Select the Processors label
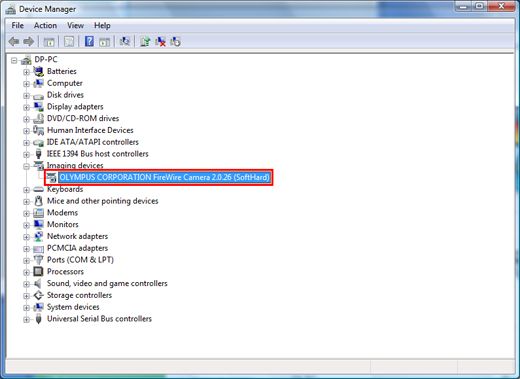This screenshot has width=520, height=379. [65, 272]
